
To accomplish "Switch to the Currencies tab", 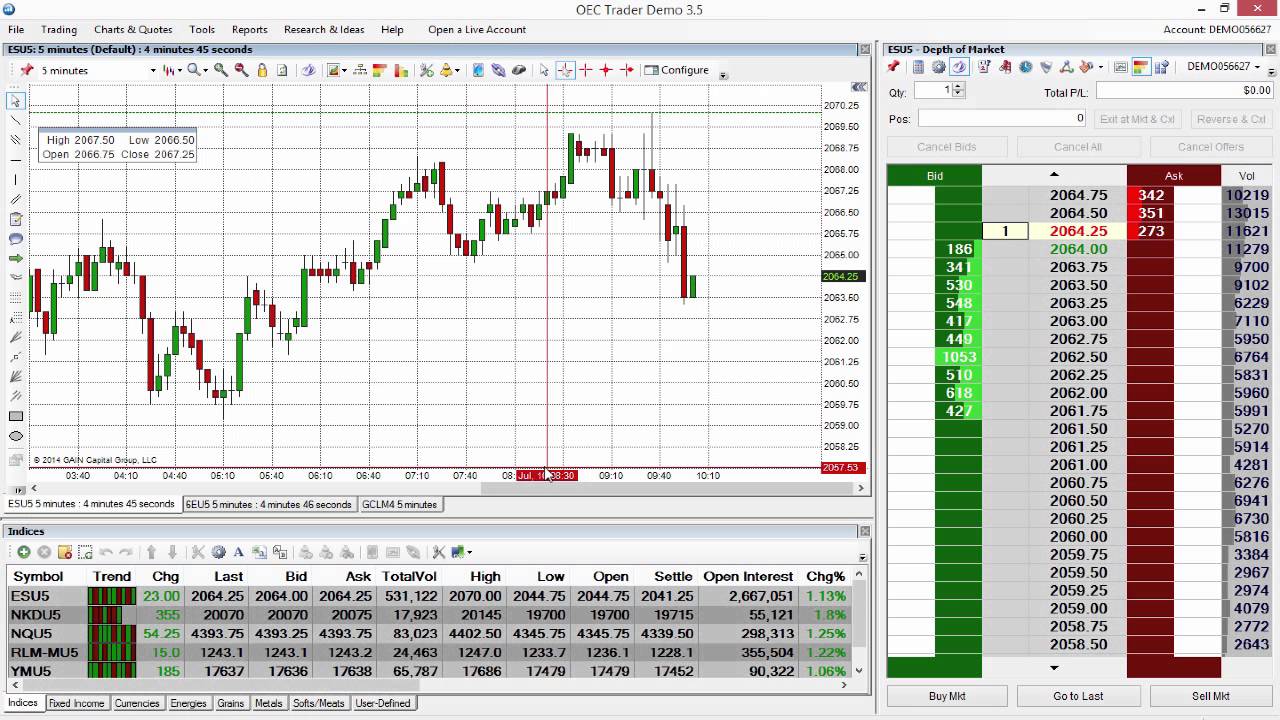I will pos(137,703).
